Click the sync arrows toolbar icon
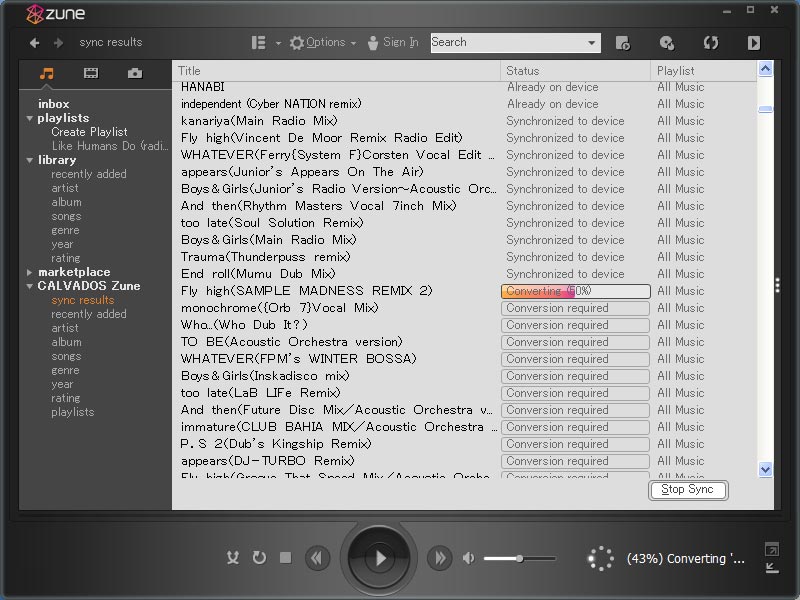This screenshot has width=800, height=600. [711, 43]
